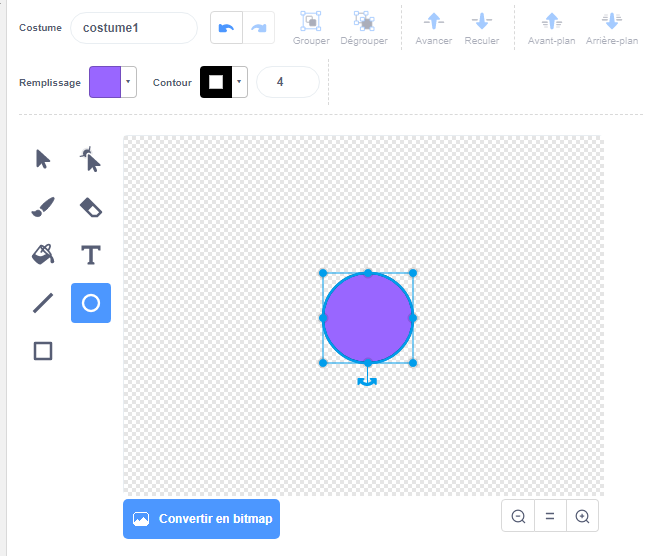The image size is (646, 556).
Task: Click the active Circle tool
Action: [x=91, y=303]
